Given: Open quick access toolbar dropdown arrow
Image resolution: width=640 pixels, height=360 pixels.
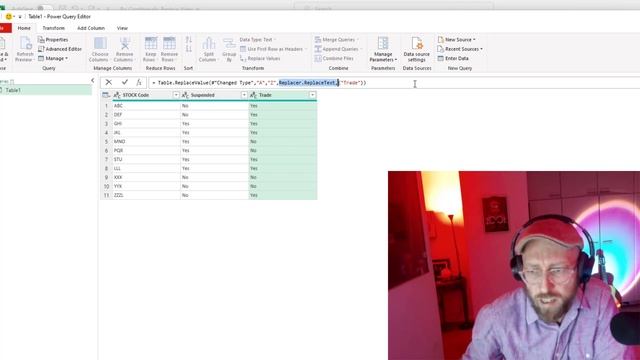Looking at the screenshot, I should click(20, 17).
